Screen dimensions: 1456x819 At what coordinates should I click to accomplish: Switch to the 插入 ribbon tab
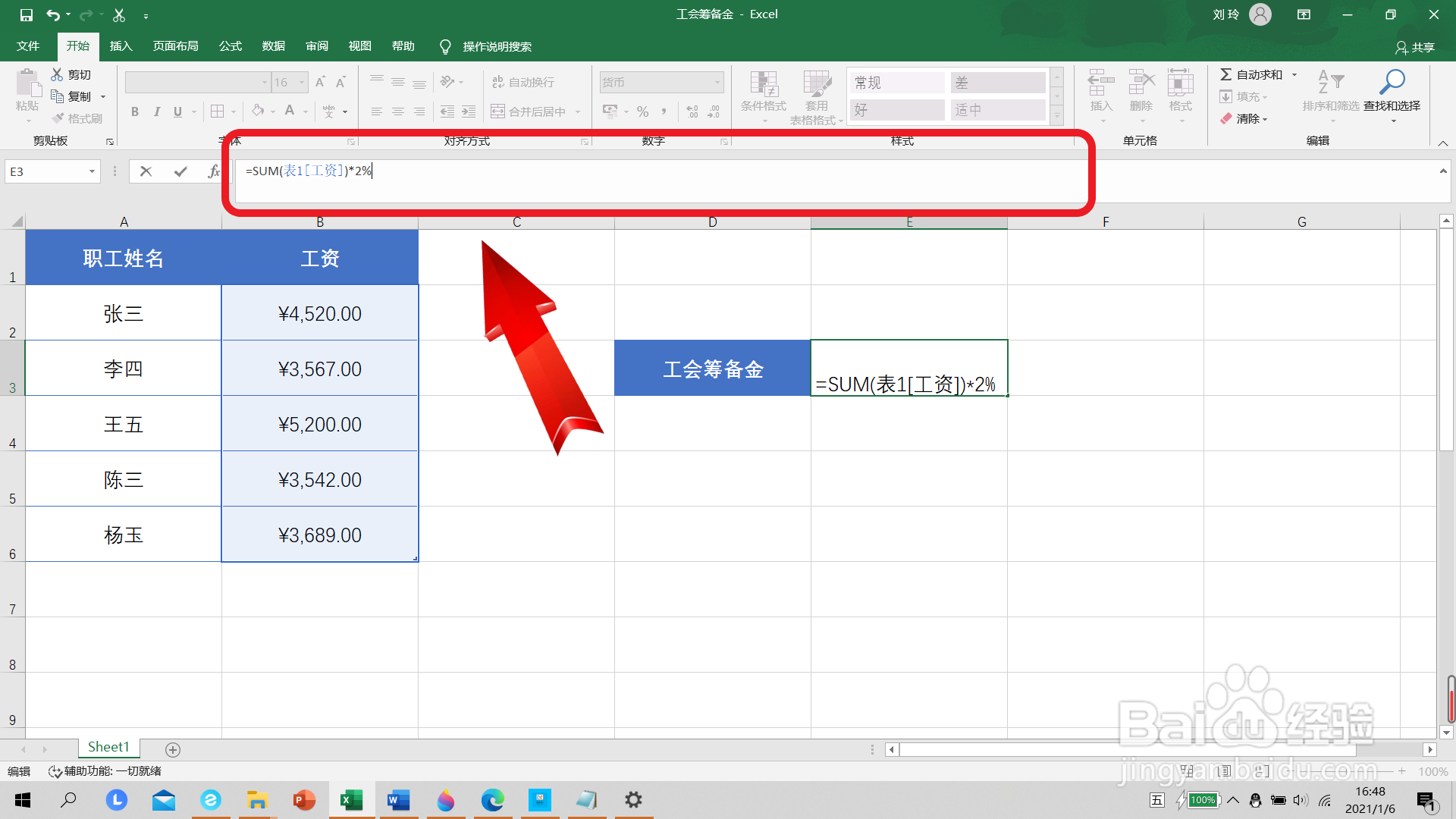(x=121, y=46)
